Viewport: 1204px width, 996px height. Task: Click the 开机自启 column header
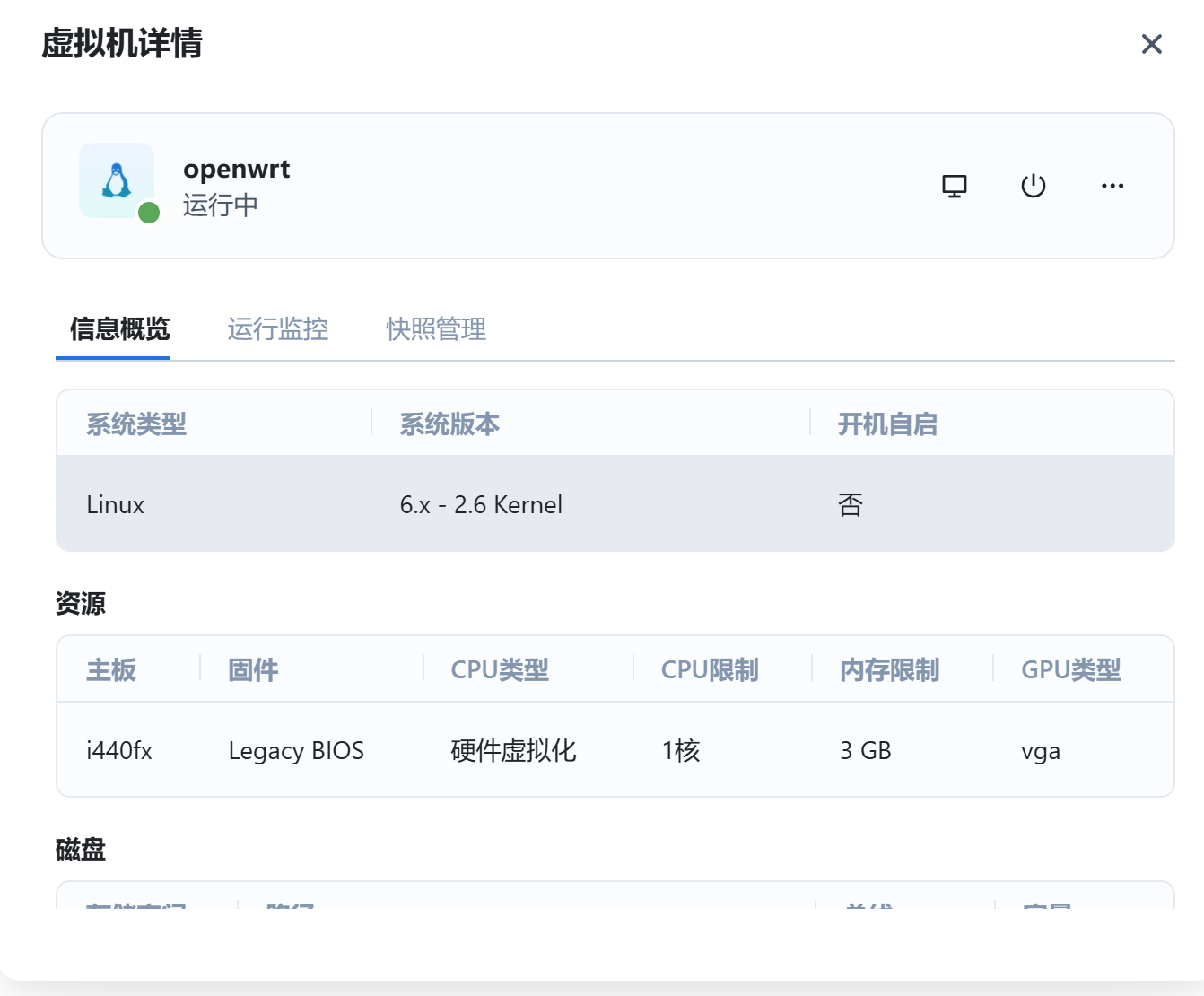(x=887, y=424)
